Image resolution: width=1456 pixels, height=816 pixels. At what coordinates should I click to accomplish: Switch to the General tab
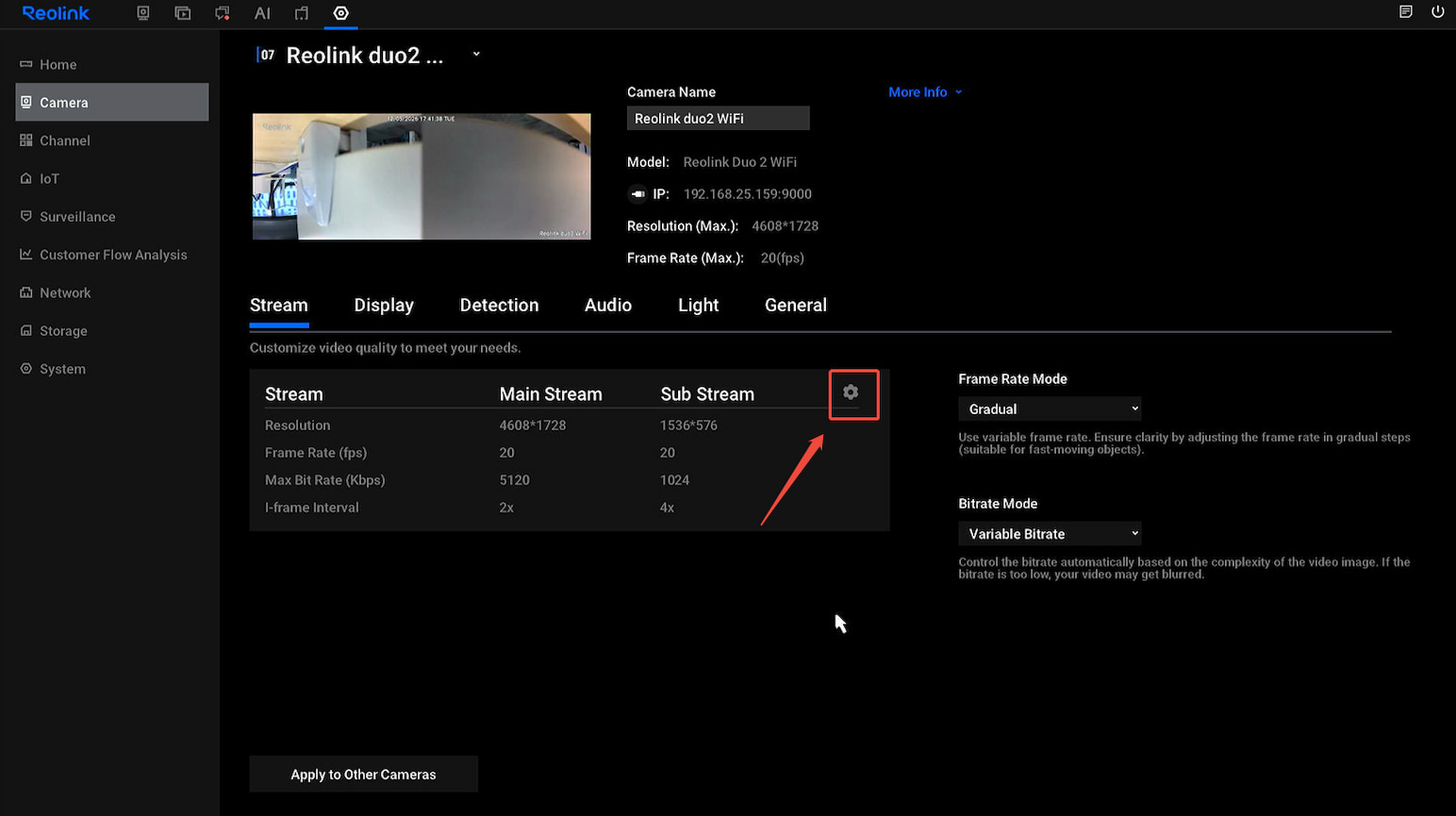[796, 306]
